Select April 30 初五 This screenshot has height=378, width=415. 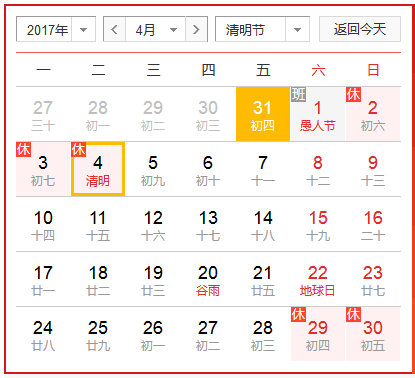pos(373,334)
